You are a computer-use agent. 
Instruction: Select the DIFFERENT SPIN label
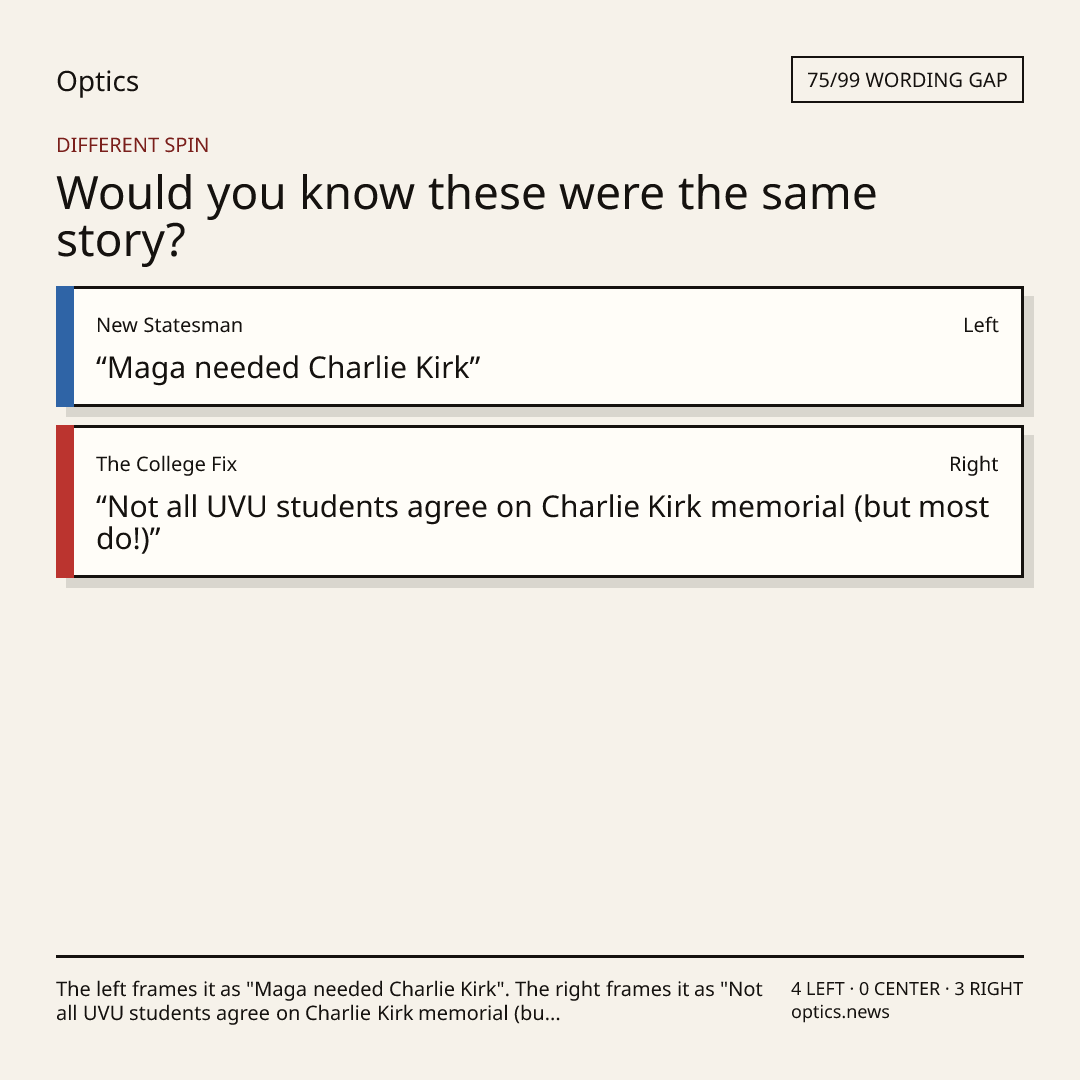coord(132,145)
